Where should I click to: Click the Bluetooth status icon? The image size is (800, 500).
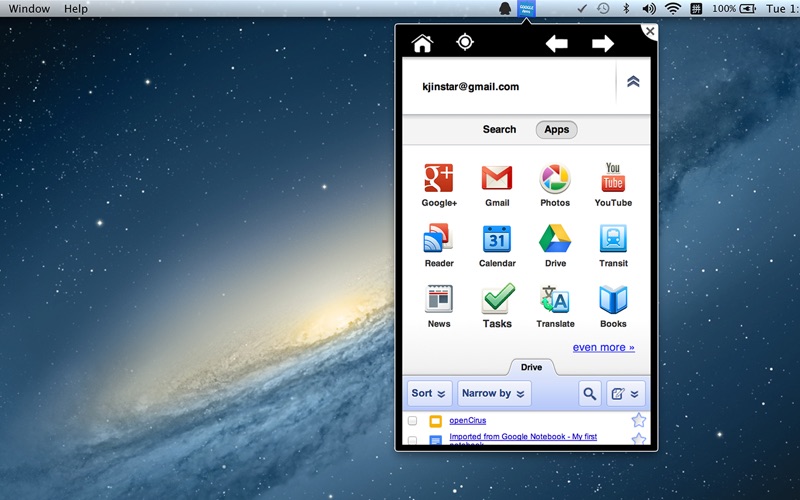[x=627, y=9]
